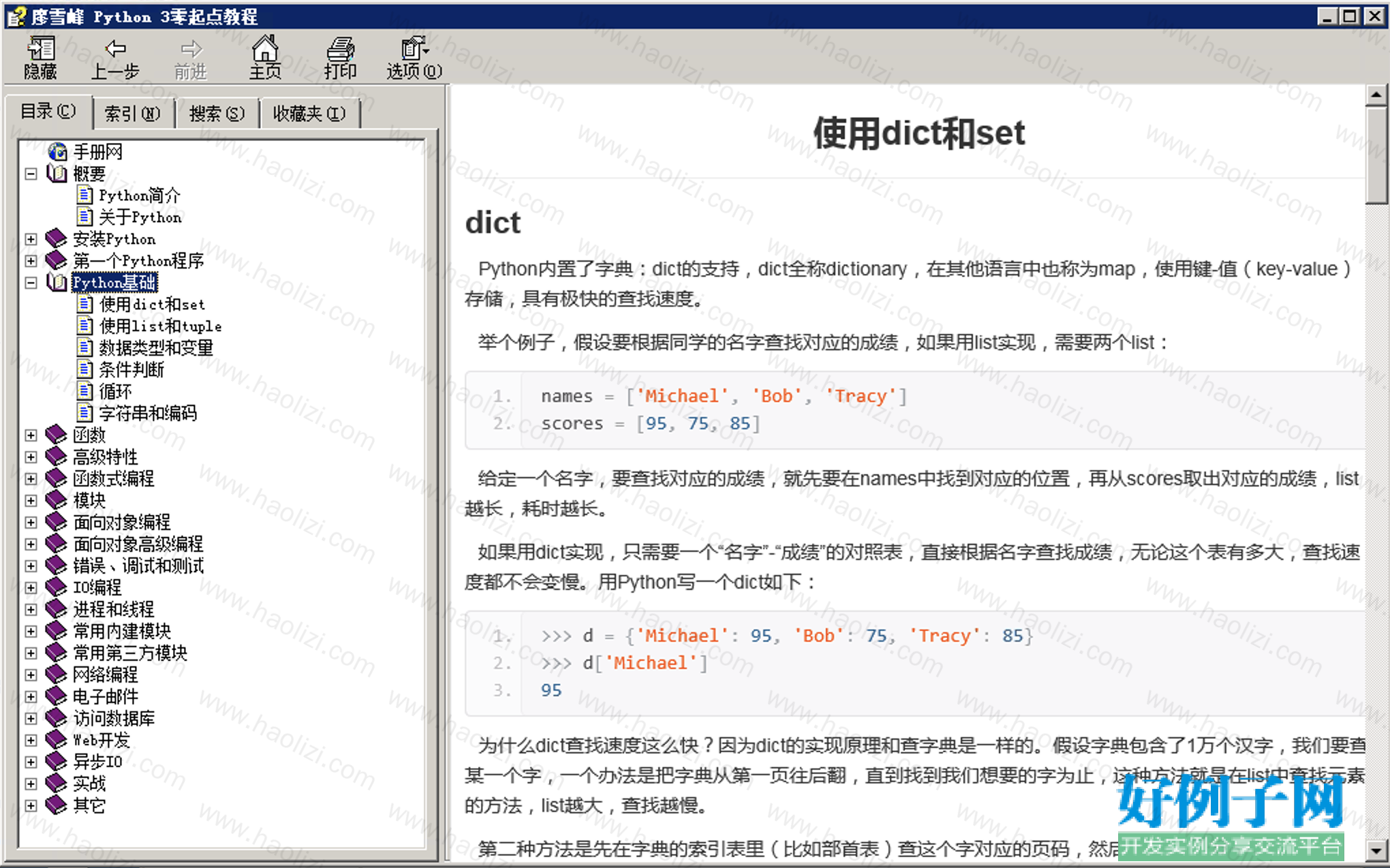Click the book icon beside 高级特性

56,456
